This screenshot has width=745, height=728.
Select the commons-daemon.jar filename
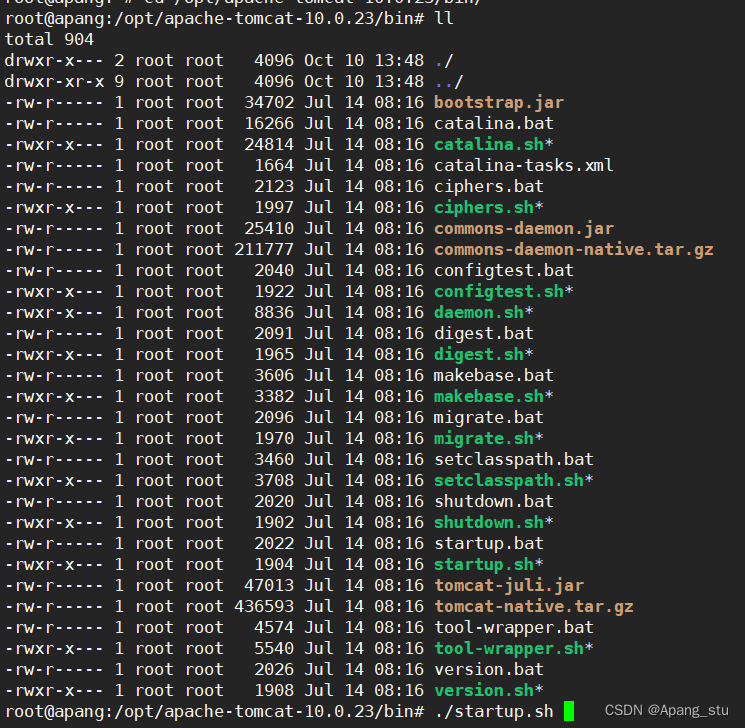tap(524, 229)
